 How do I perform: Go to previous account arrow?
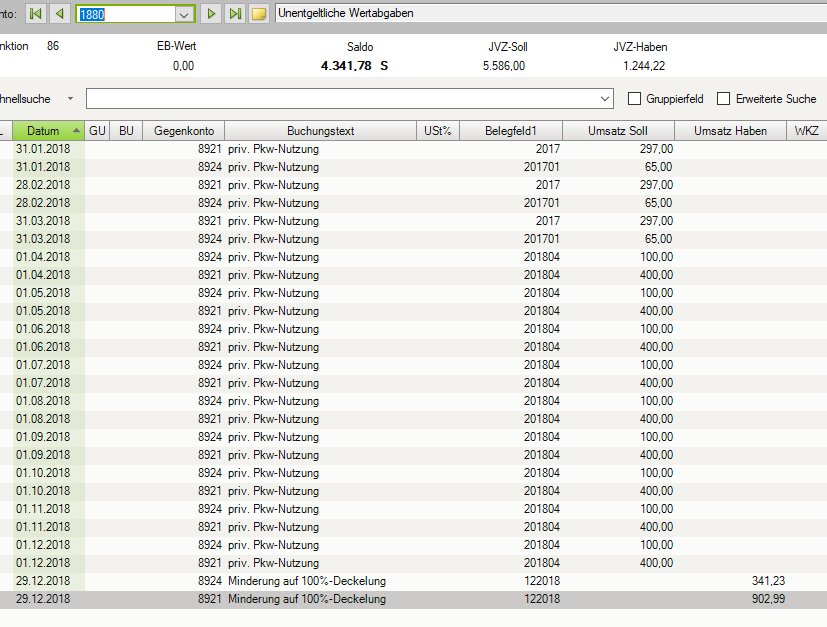pyautogui.click(x=60, y=14)
